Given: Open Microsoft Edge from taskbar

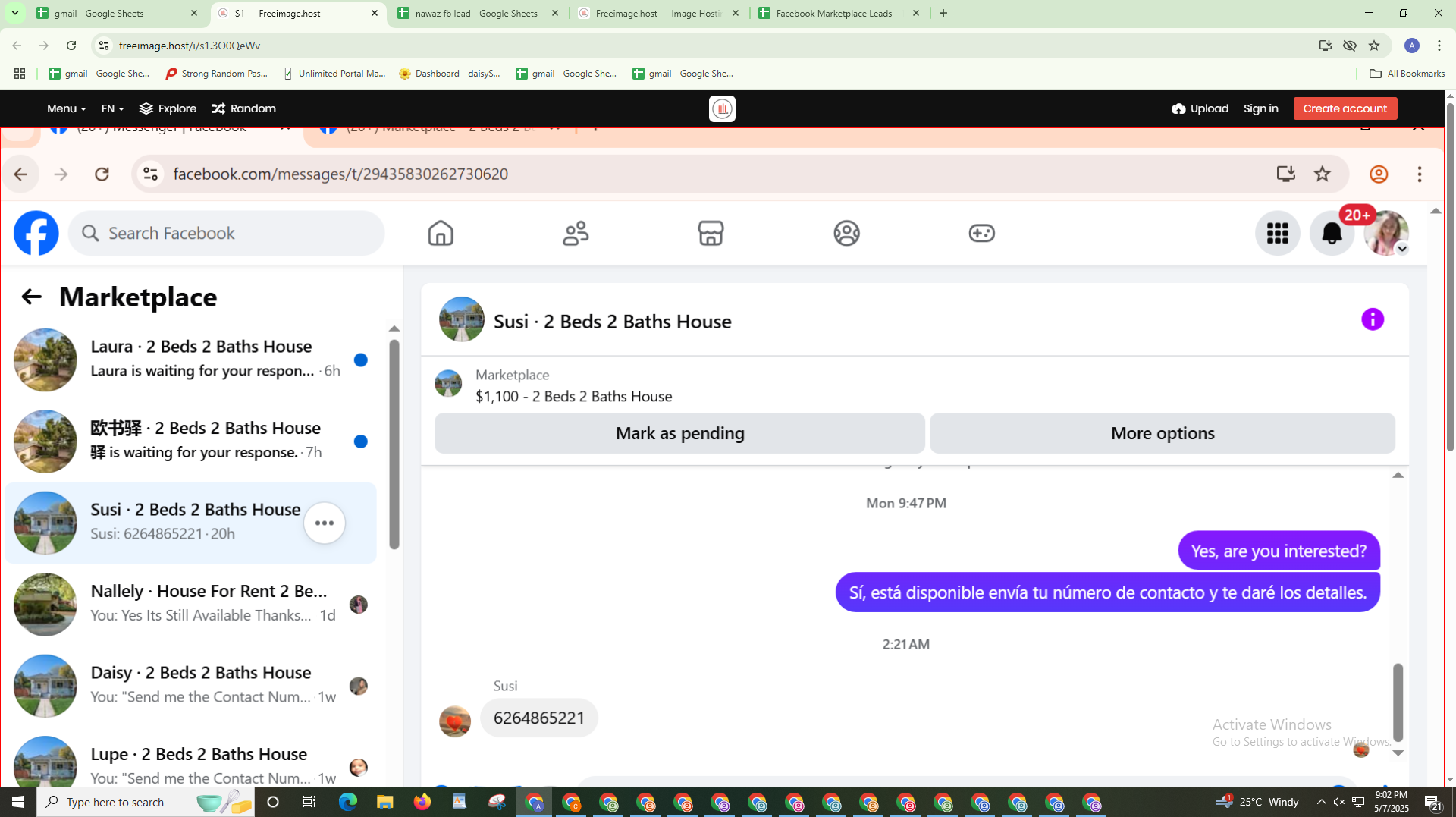Looking at the screenshot, I should pyautogui.click(x=348, y=802).
